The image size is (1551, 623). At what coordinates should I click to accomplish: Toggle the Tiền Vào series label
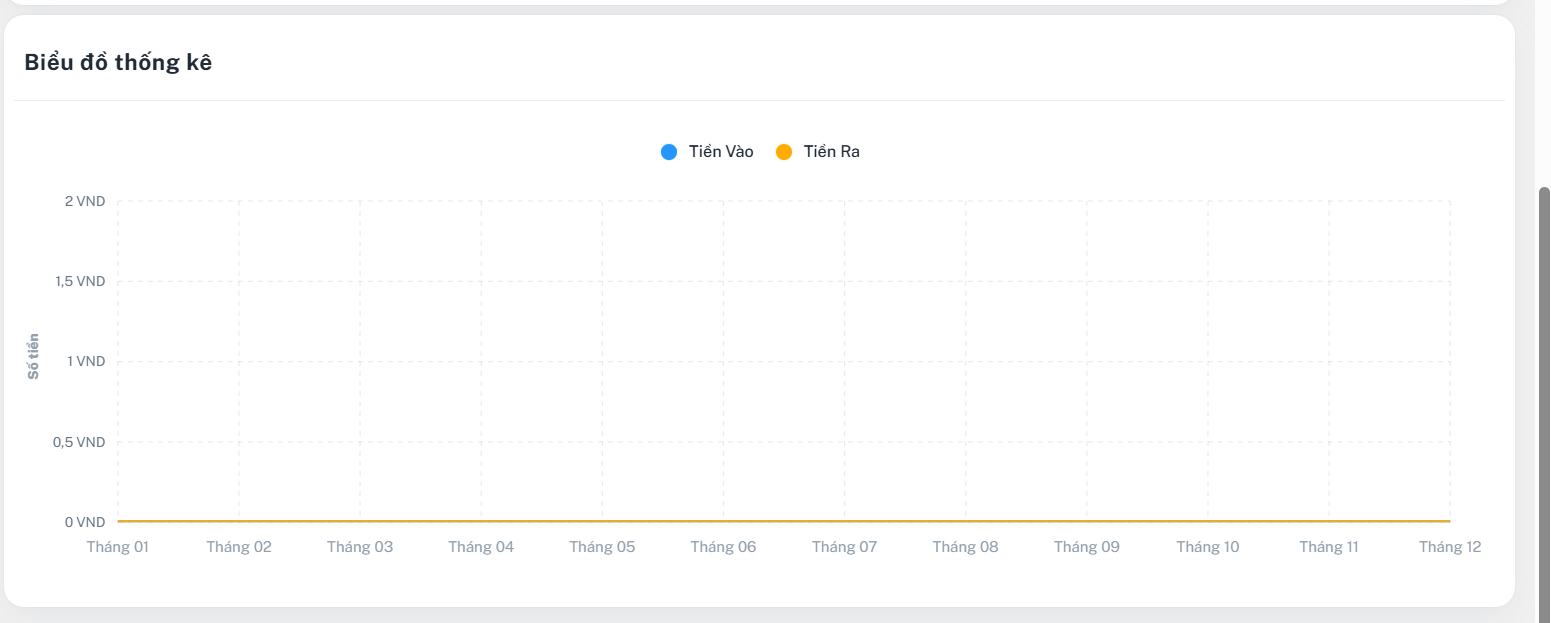click(x=721, y=152)
